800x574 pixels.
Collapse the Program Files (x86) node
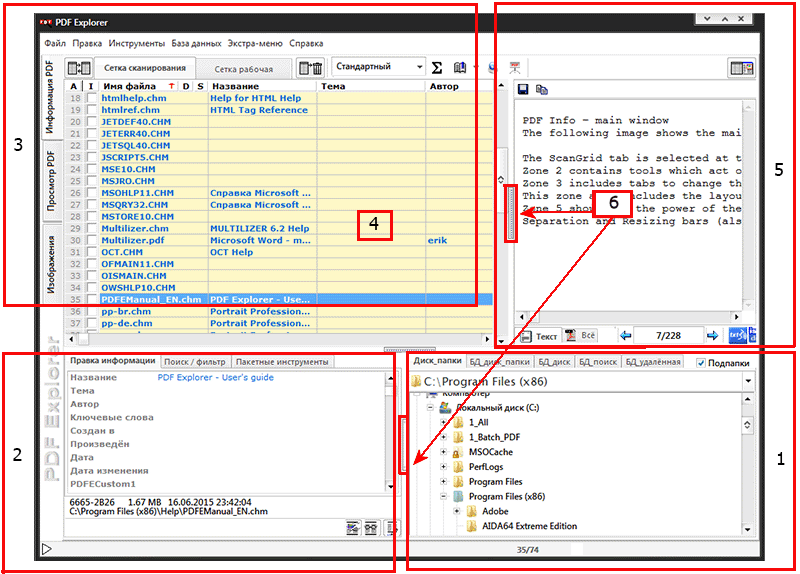click(443, 496)
